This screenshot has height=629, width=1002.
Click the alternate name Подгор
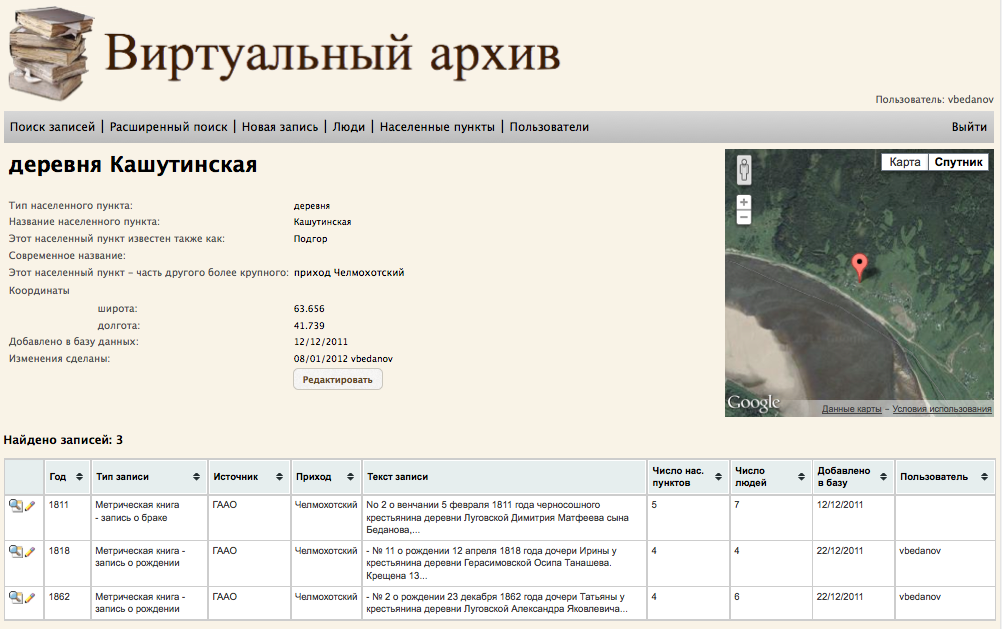(x=311, y=239)
